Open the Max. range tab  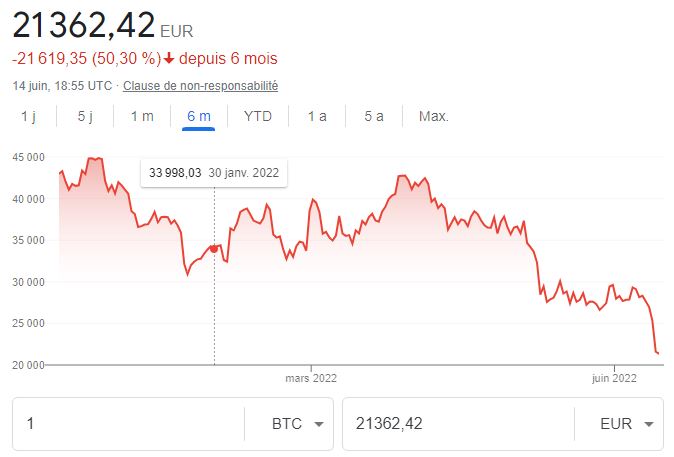tap(434, 116)
